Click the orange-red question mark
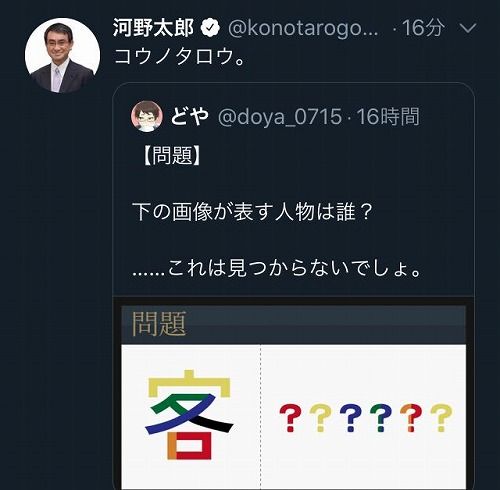Screen dimensions: 500x490 click(411, 418)
